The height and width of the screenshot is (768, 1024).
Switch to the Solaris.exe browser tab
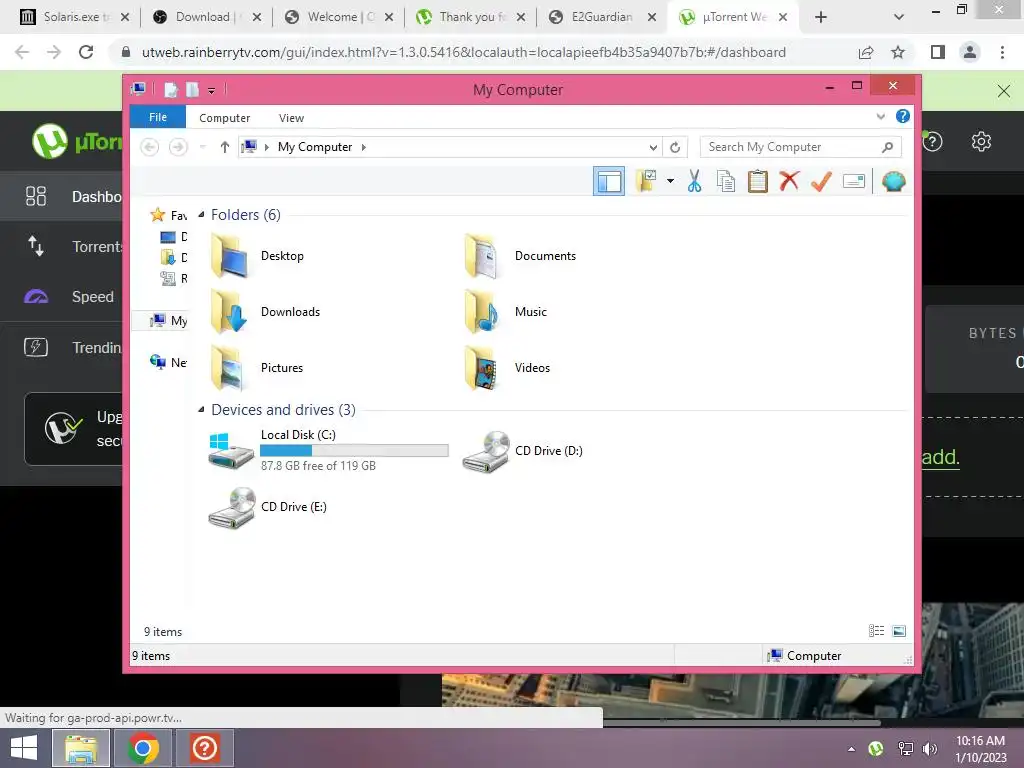(74, 17)
